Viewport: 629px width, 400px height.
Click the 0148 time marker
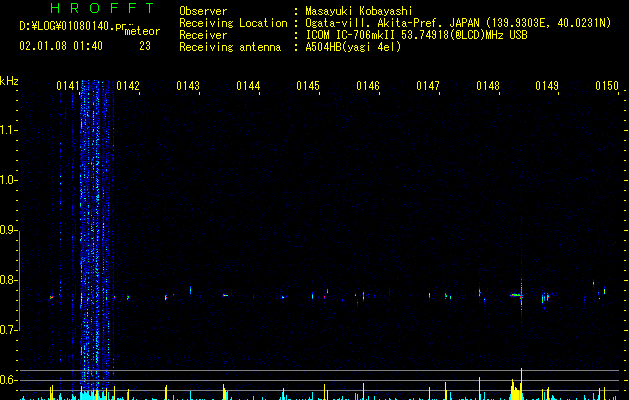pyautogui.click(x=488, y=86)
